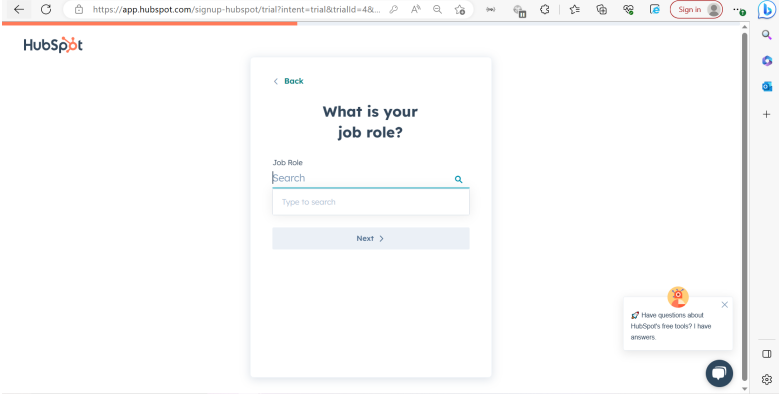Click the Next button
The image size is (779, 394).
(371, 238)
